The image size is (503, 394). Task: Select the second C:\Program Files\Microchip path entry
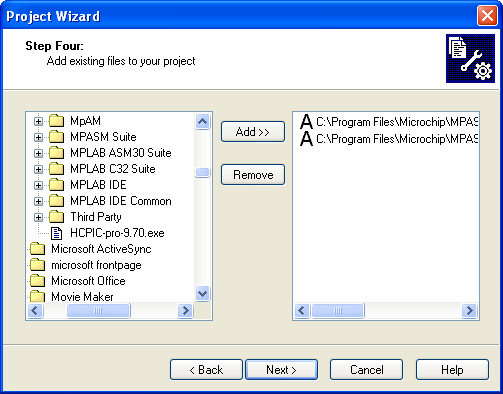pyautogui.click(x=397, y=139)
